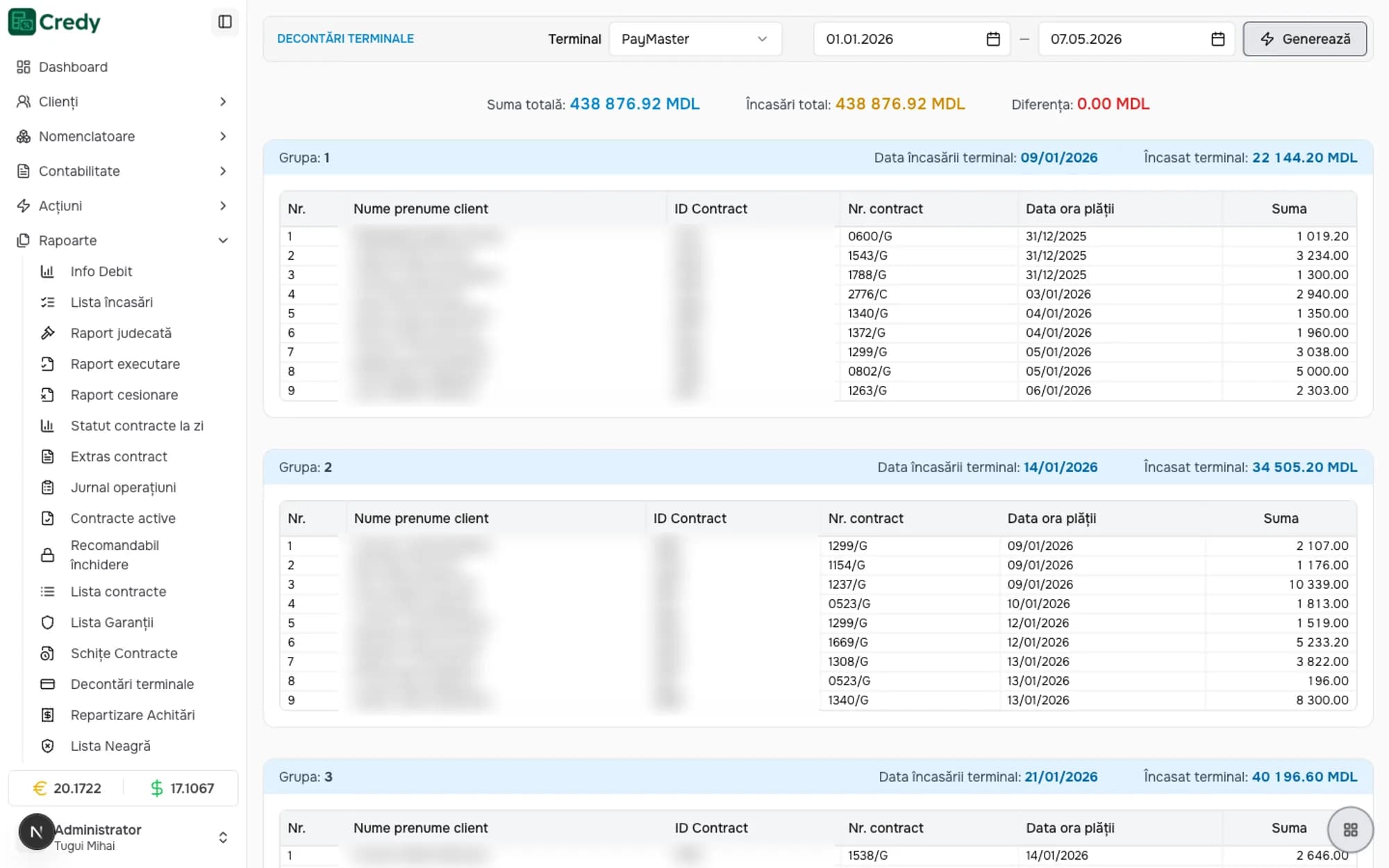Click the floating grid widget button
The width and height of the screenshot is (1389, 868).
tap(1350, 829)
